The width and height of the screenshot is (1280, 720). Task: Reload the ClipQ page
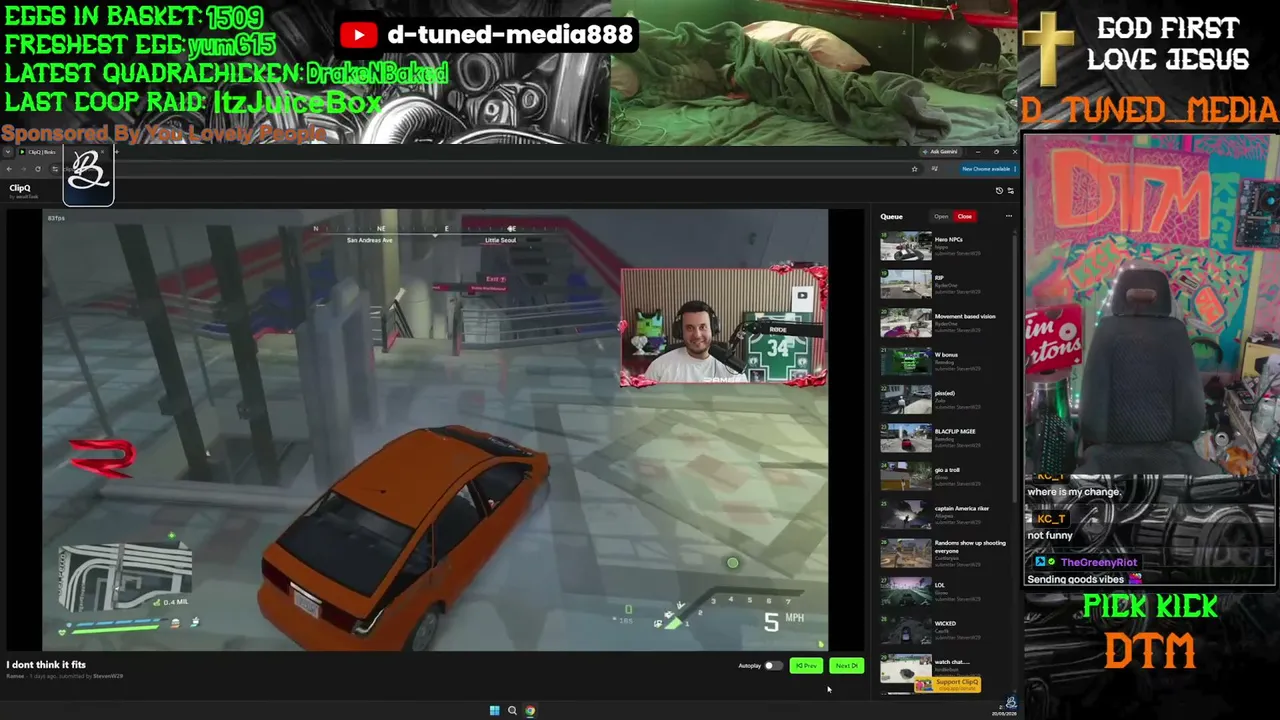38,169
